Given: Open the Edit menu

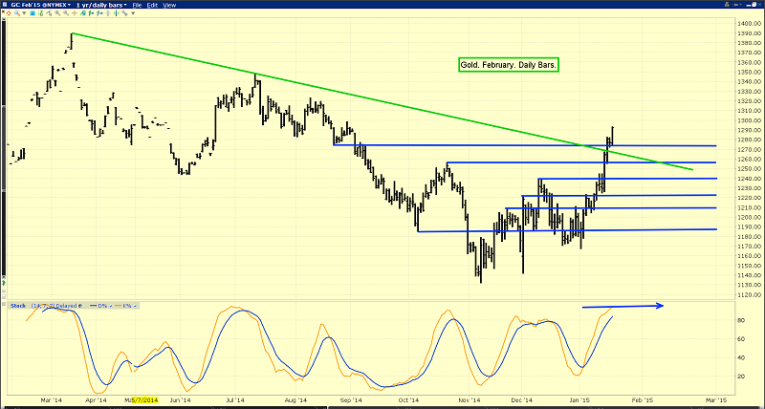Looking at the screenshot, I should [152, 5].
